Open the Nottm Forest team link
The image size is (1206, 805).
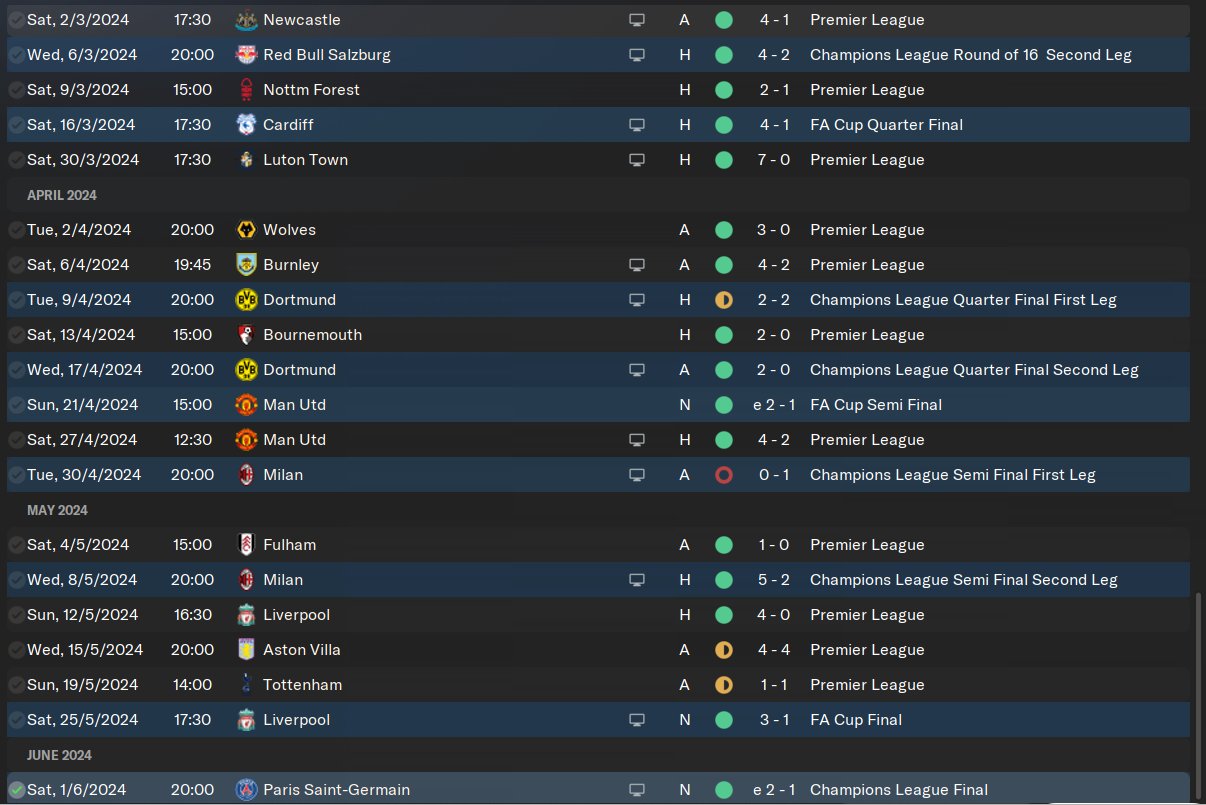tap(311, 90)
